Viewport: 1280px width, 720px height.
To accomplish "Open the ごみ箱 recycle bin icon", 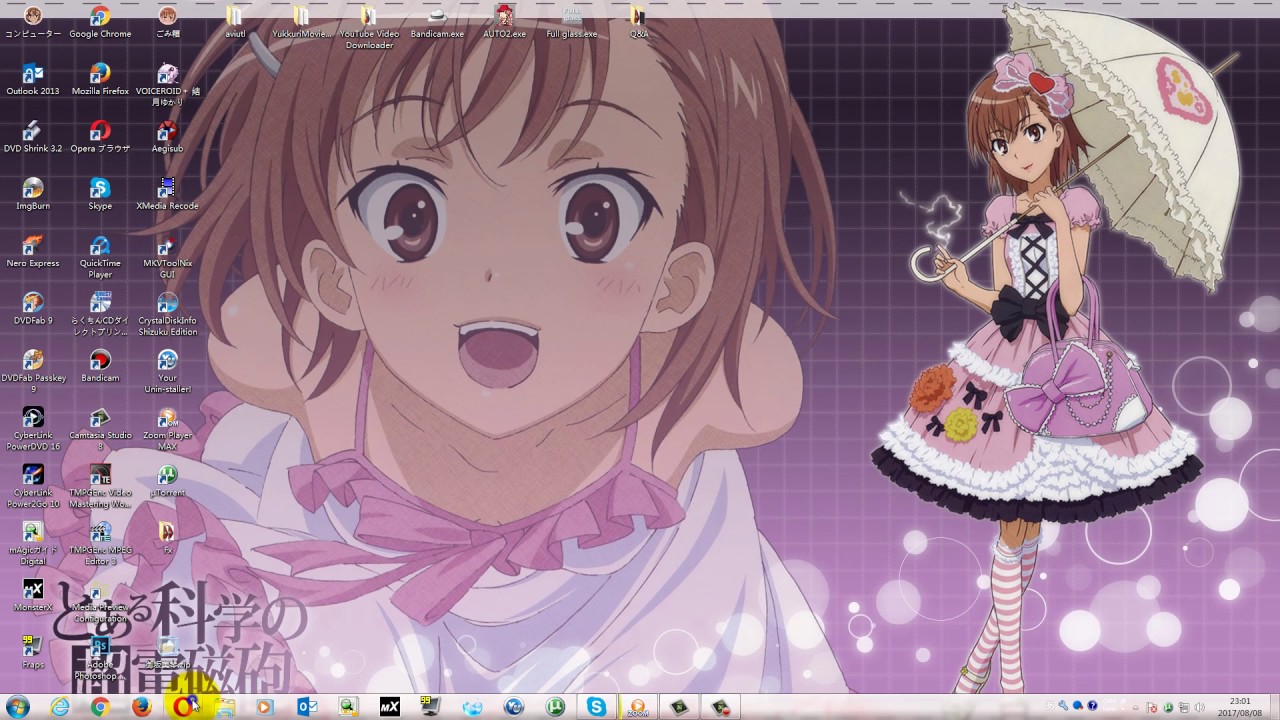I will tap(168, 22).
